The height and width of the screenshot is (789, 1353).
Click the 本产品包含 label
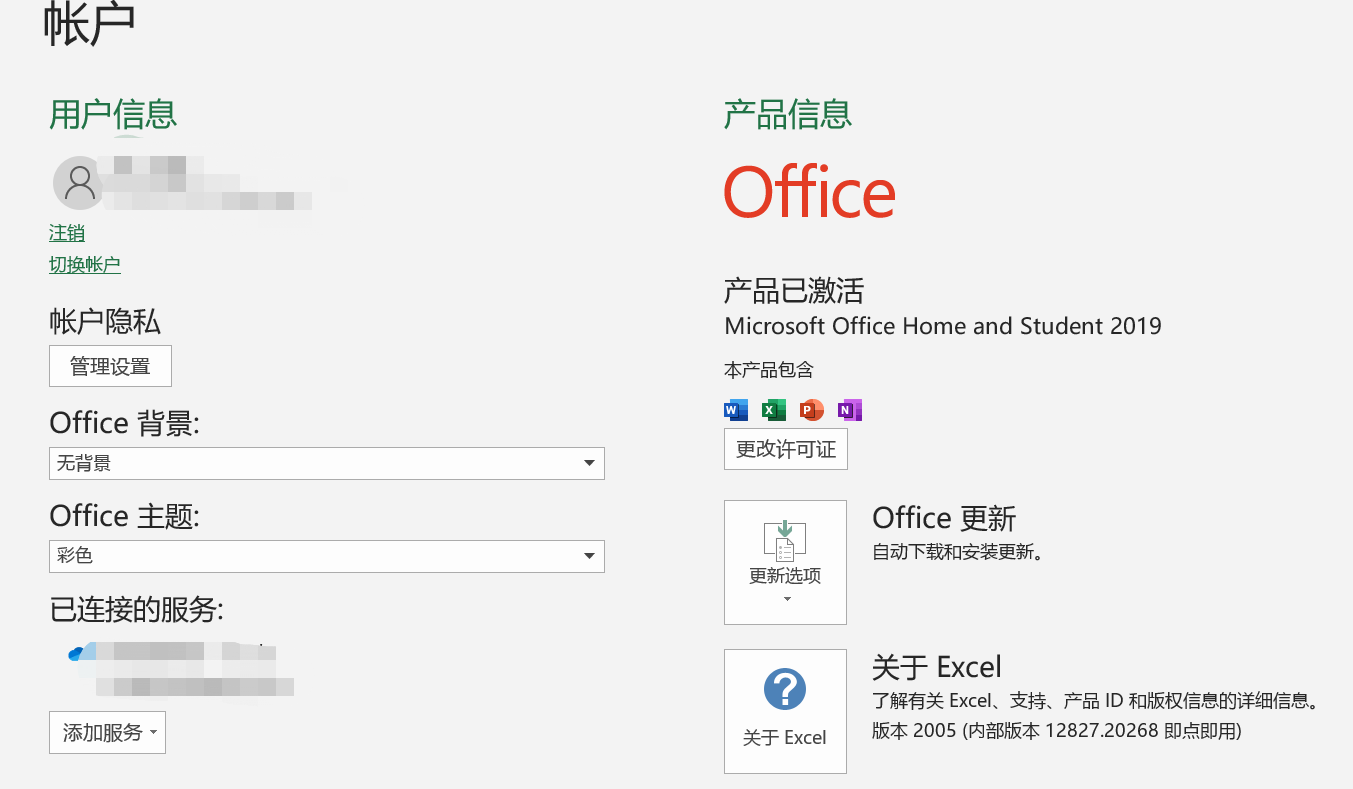(x=769, y=370)
